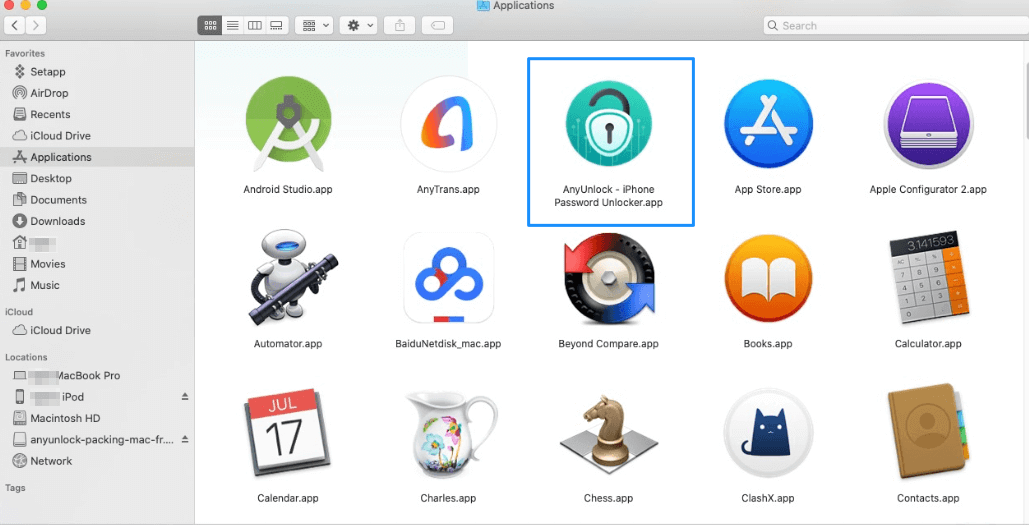Click the Books.app icon
This screenshot has height=525, width=1029.
(768, 278)
